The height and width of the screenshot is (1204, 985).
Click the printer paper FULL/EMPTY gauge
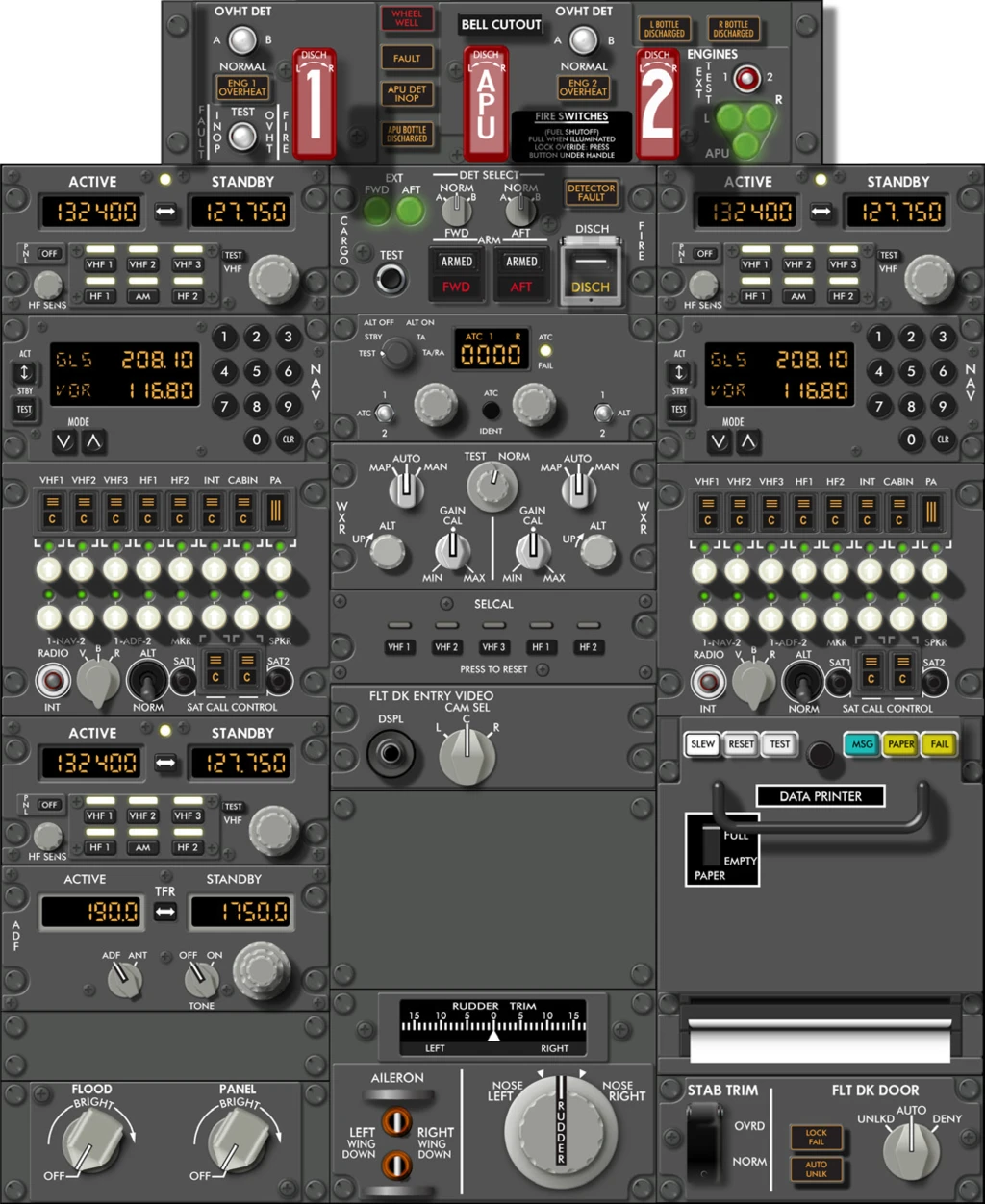click(x=722, y=849)
